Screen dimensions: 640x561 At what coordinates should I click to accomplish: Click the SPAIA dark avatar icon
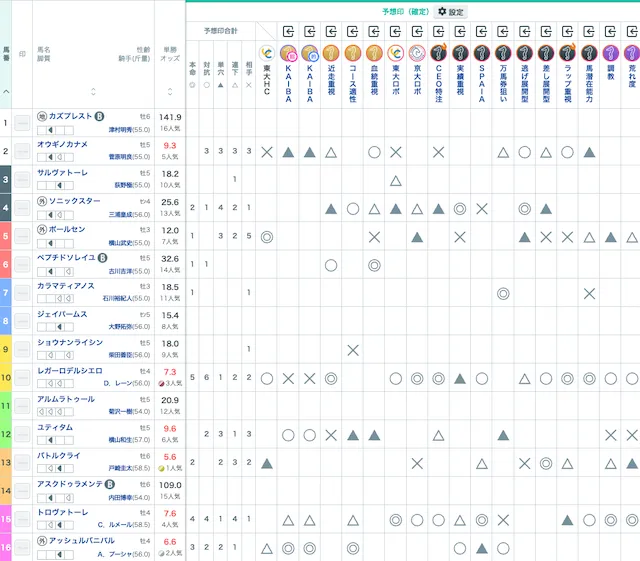tap(482, 53)
